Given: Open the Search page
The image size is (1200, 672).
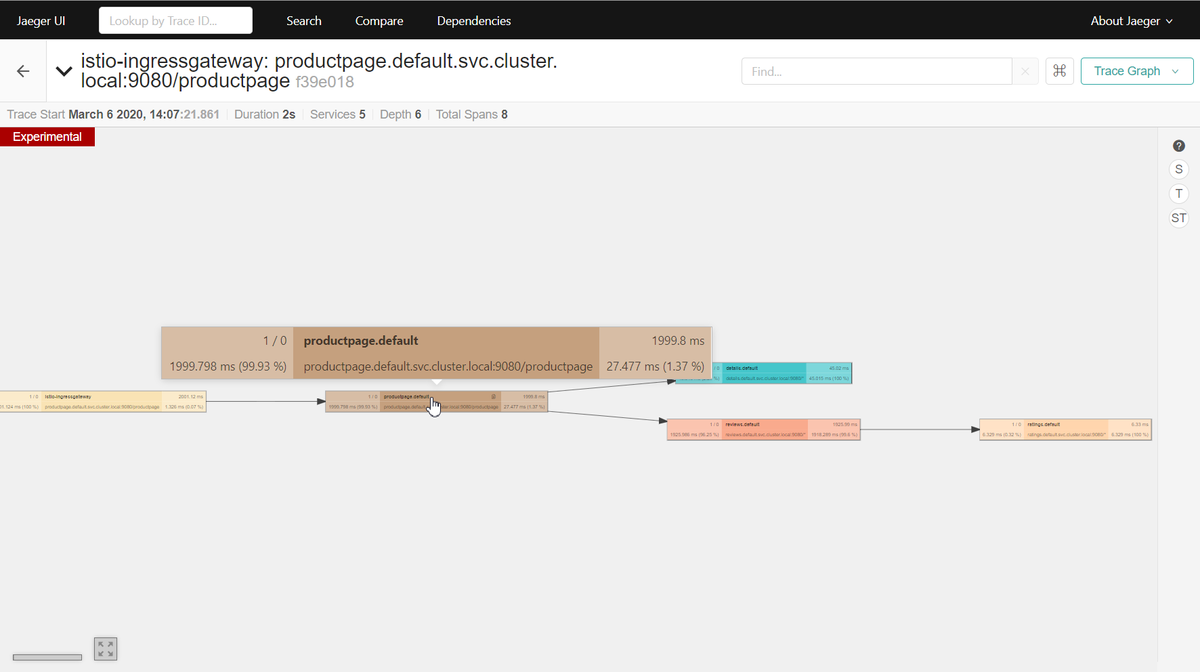Looking at the screenshot, I should tap(304, 20).
